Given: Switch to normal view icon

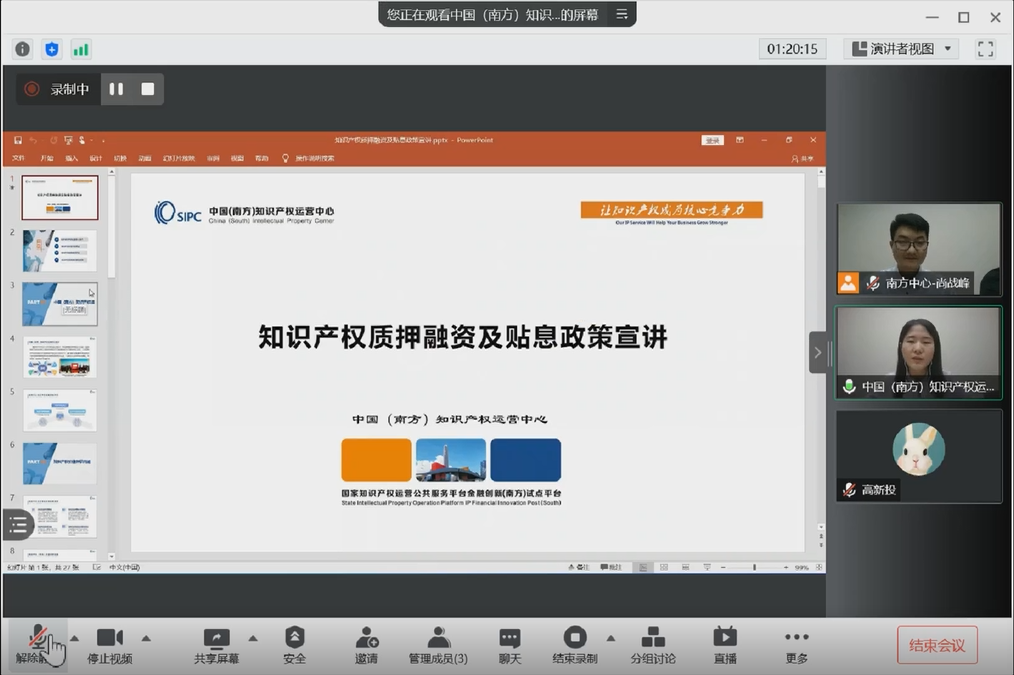Looking at the screenshot, I should click(x=643, y=567).
